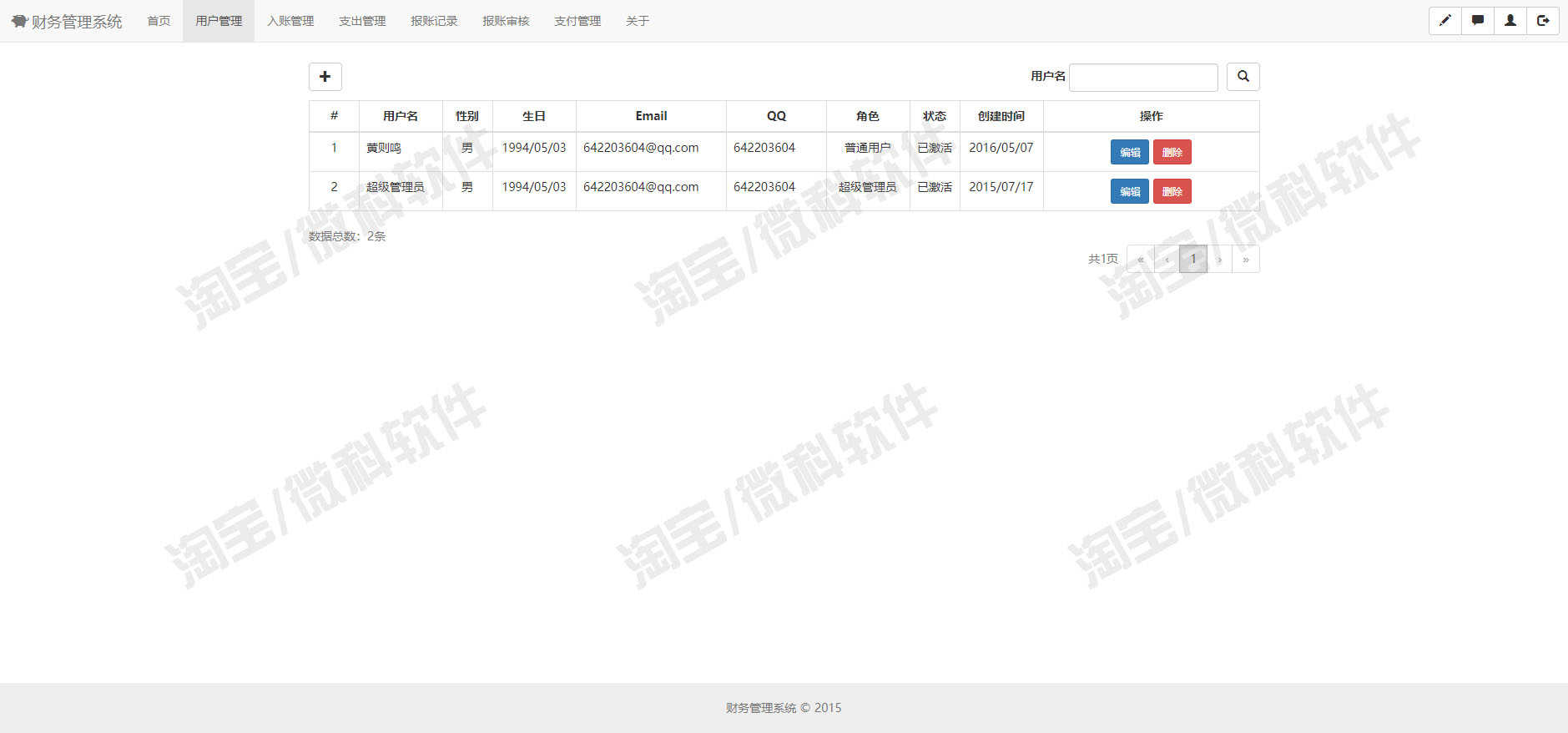This screenshot has width=1568, height=733.
Task: Open the message comment icon
Action: click(x=1478, y=21)
